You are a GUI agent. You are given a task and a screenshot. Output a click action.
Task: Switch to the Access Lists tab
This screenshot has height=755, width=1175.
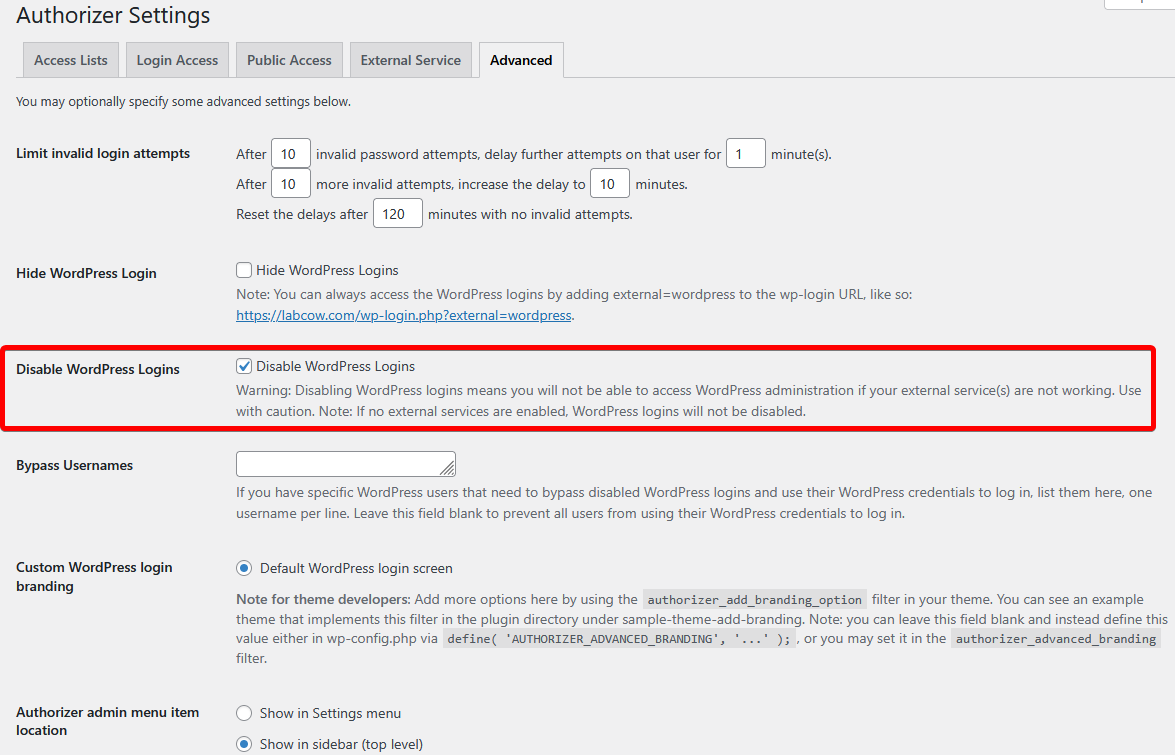[70, 60]
